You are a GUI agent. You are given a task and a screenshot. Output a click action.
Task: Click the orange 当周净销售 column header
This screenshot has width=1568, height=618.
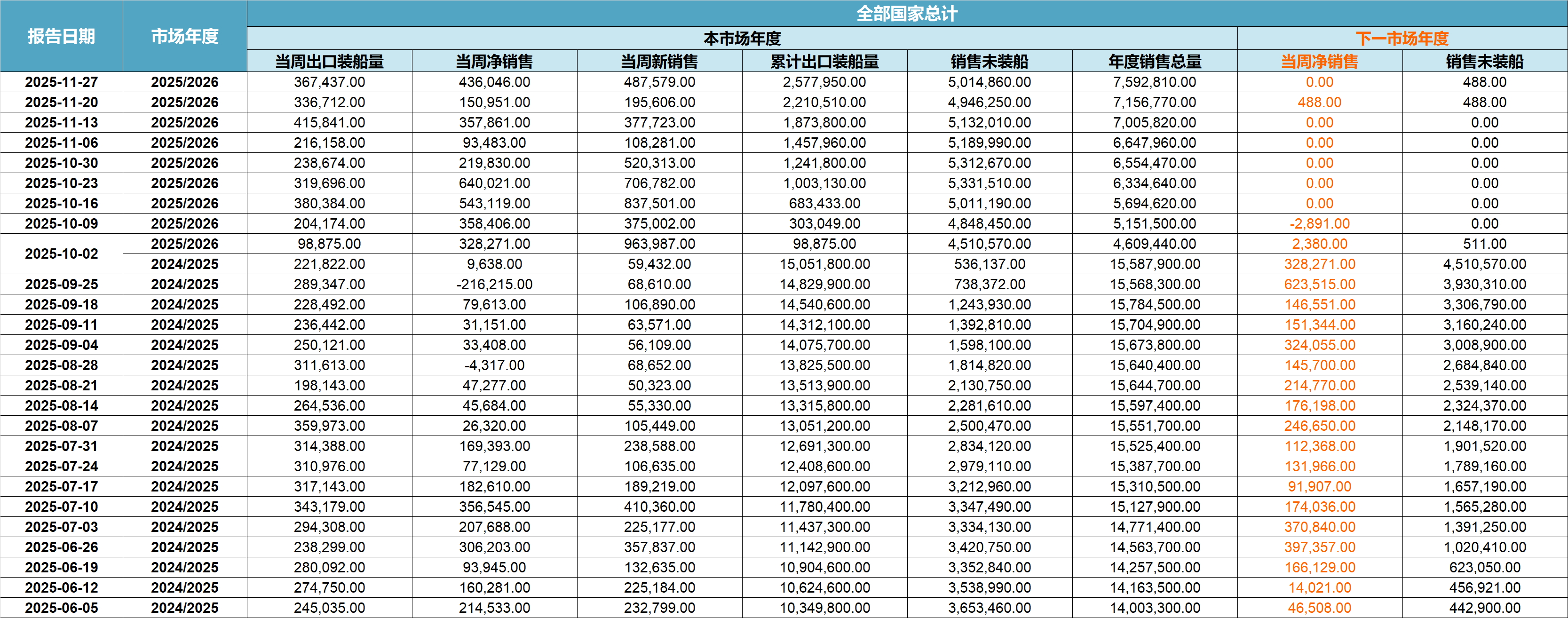[1319, 62]
